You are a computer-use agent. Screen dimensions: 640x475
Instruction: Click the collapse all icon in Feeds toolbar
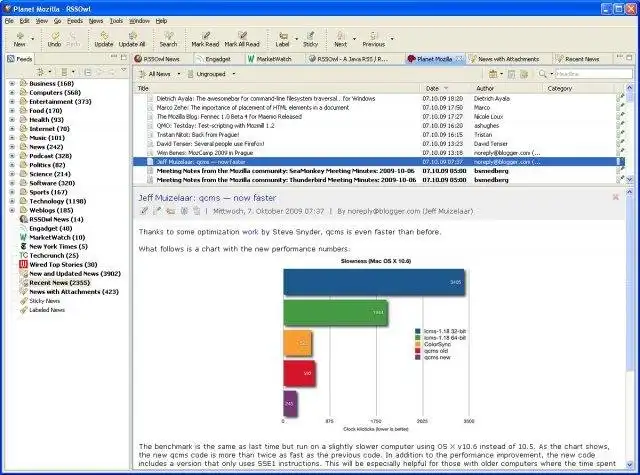(x=88, y=72)
